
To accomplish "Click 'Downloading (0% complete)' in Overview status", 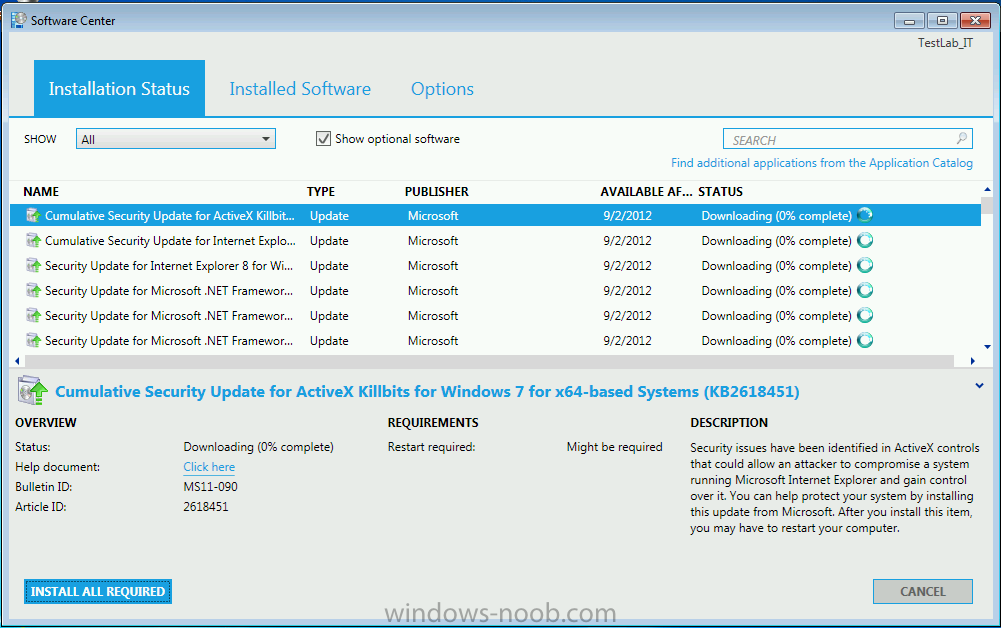I will [x=259, y=447].
